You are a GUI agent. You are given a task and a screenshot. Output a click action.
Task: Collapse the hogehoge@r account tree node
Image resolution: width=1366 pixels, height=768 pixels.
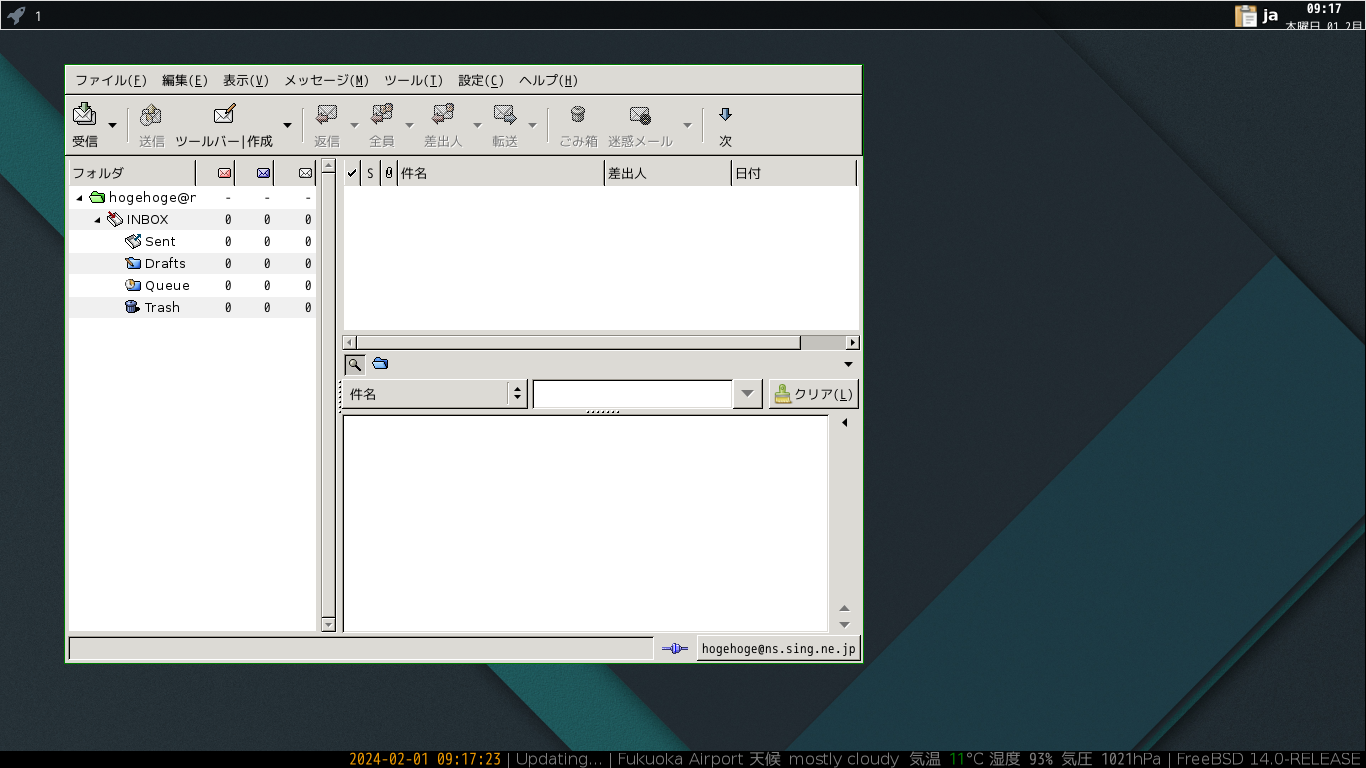pyautogui.click(x=79, y=198)
